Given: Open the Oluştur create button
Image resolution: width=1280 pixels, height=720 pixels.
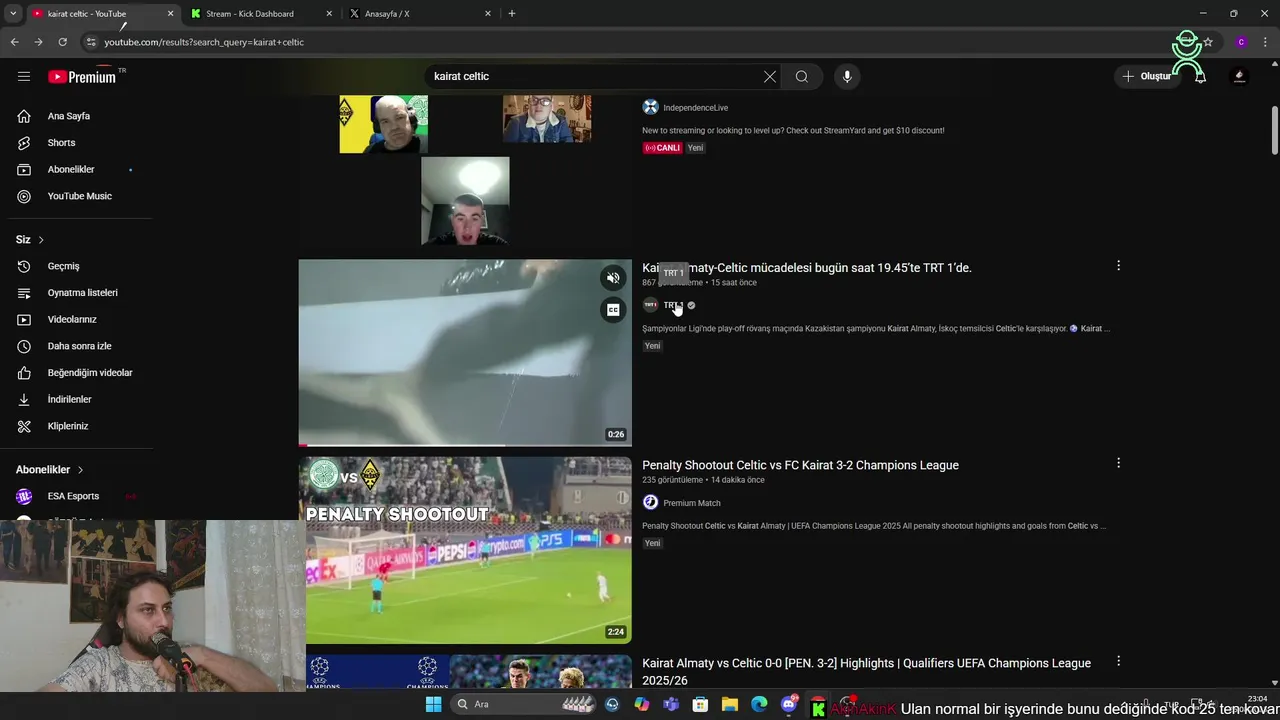Looking at the screenshot, I should 1146,76.
